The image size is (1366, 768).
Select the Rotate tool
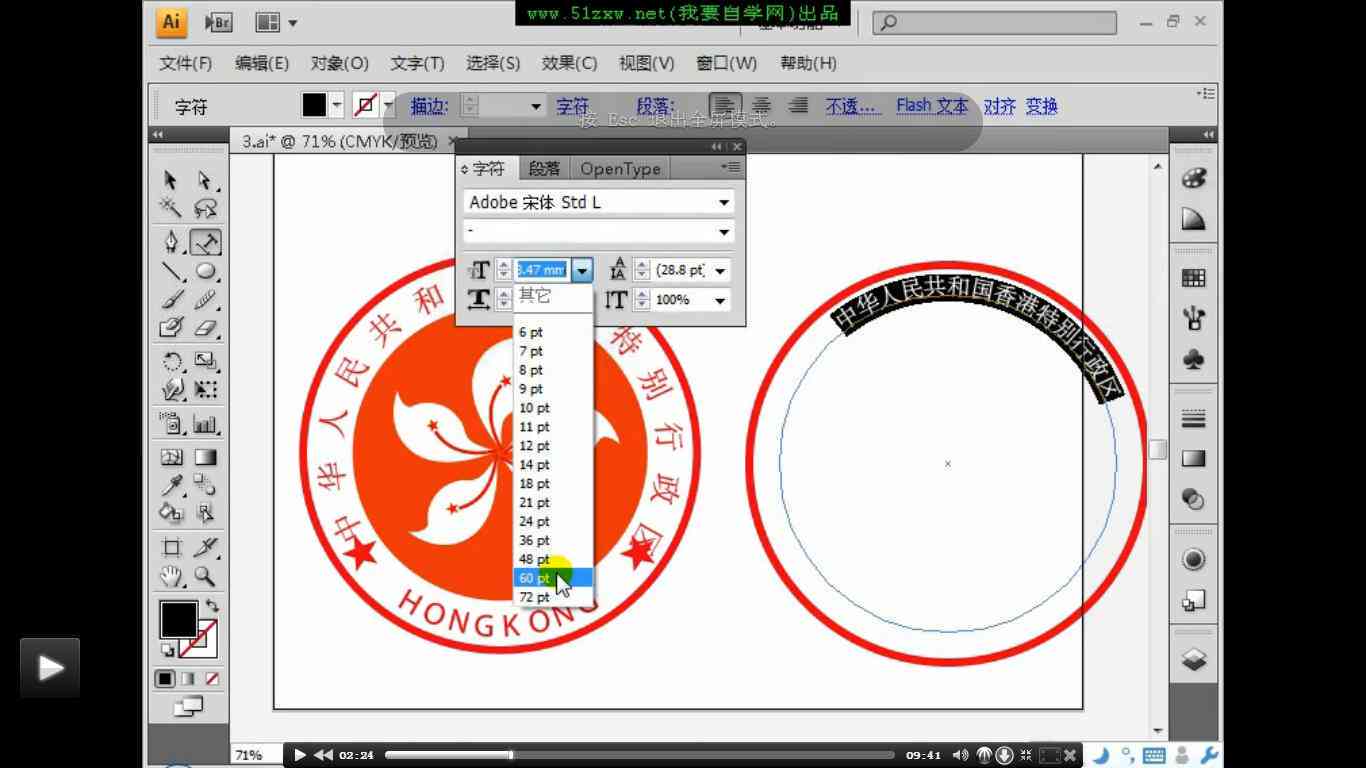[x=171, y=362]
